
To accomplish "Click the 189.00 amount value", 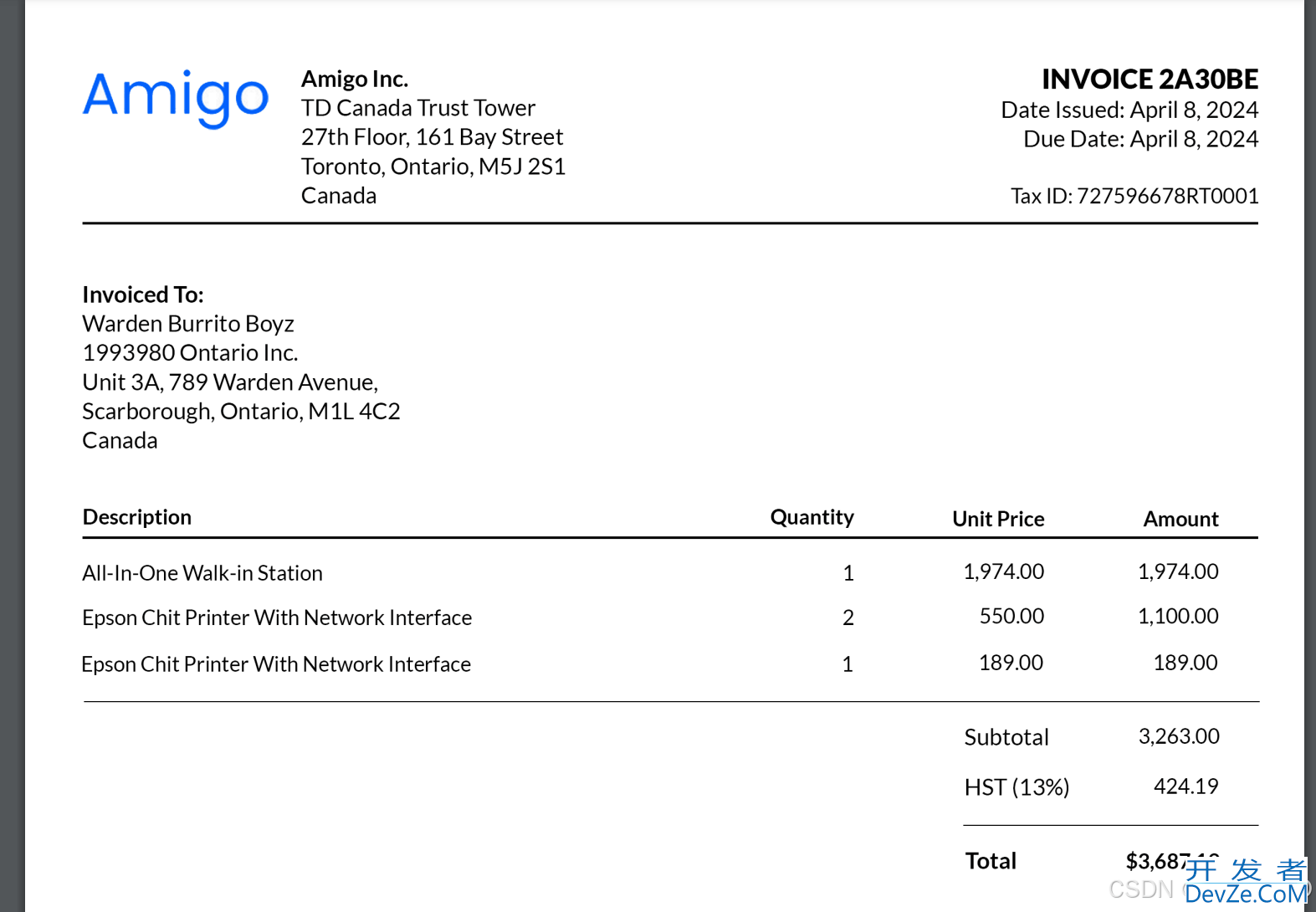I will [x=1185, y=663].
